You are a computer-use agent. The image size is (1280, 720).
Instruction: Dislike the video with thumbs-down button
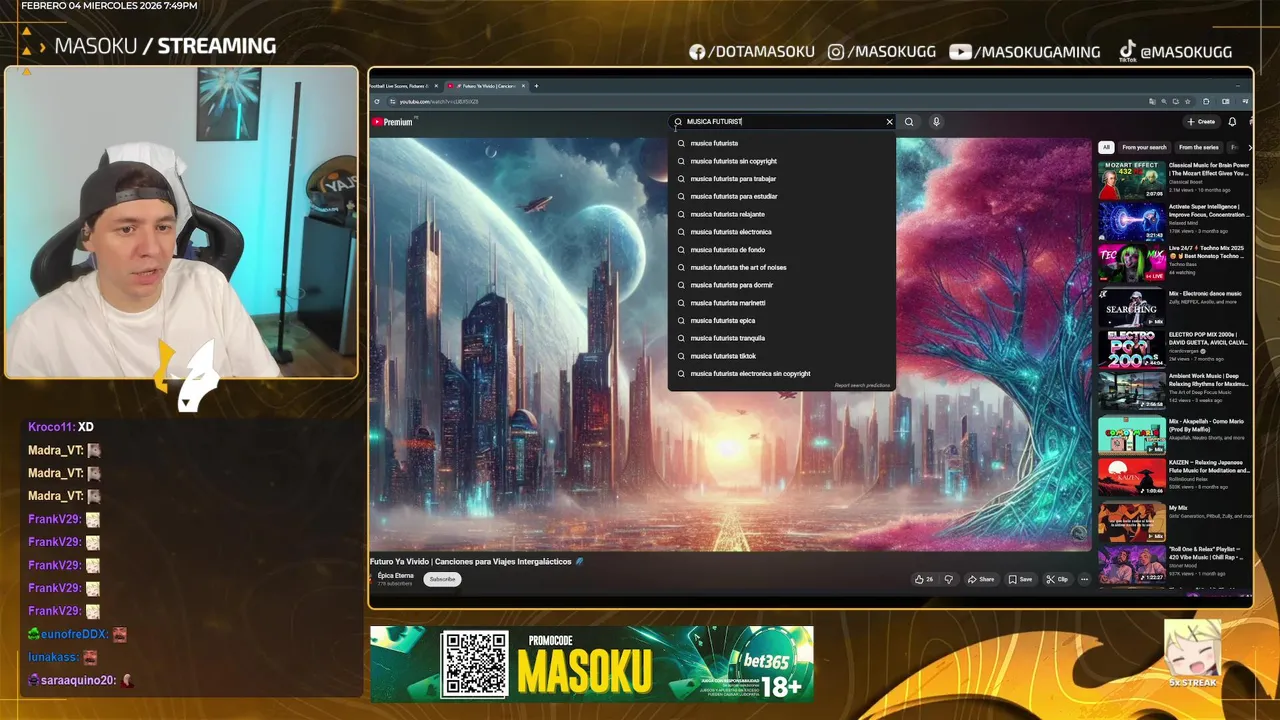[949, 579]
